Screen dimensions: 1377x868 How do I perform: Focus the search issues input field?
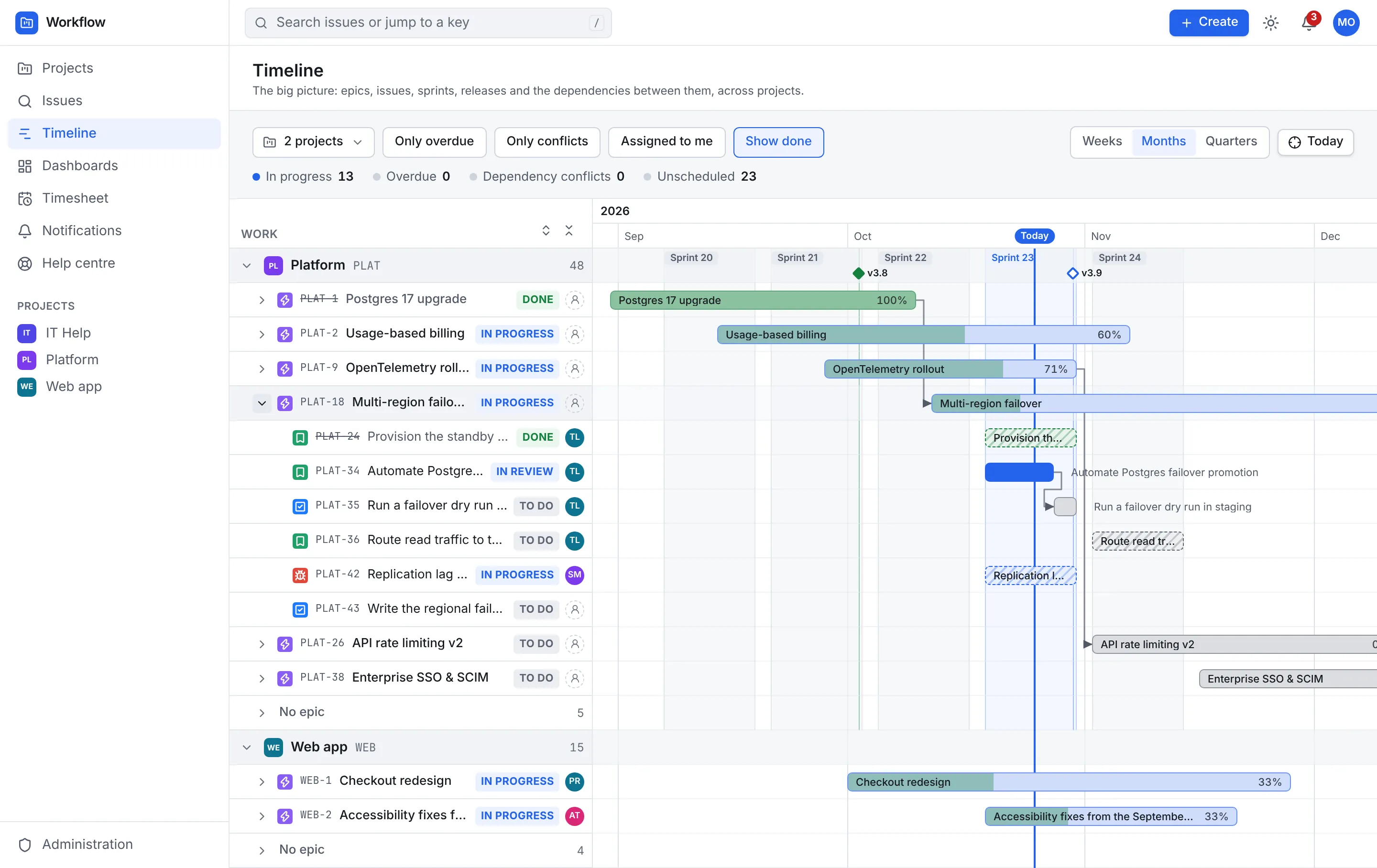[x=428, y=23]
